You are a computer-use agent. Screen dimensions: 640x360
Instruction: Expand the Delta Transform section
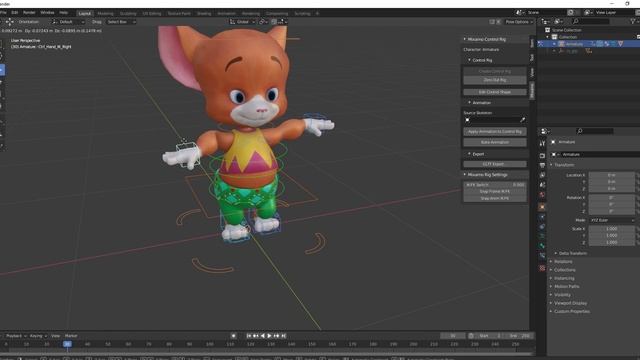[x=573, y=253]
